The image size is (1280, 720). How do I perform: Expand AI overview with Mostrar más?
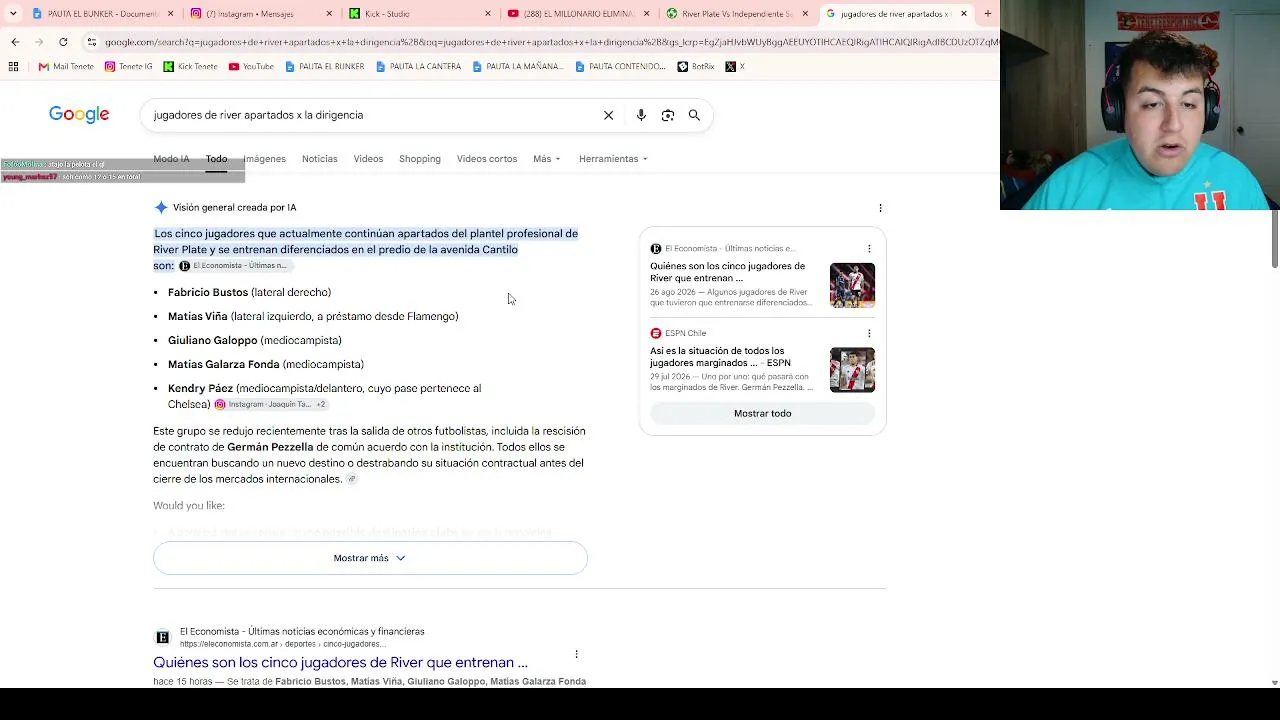[x=370, y=558]
